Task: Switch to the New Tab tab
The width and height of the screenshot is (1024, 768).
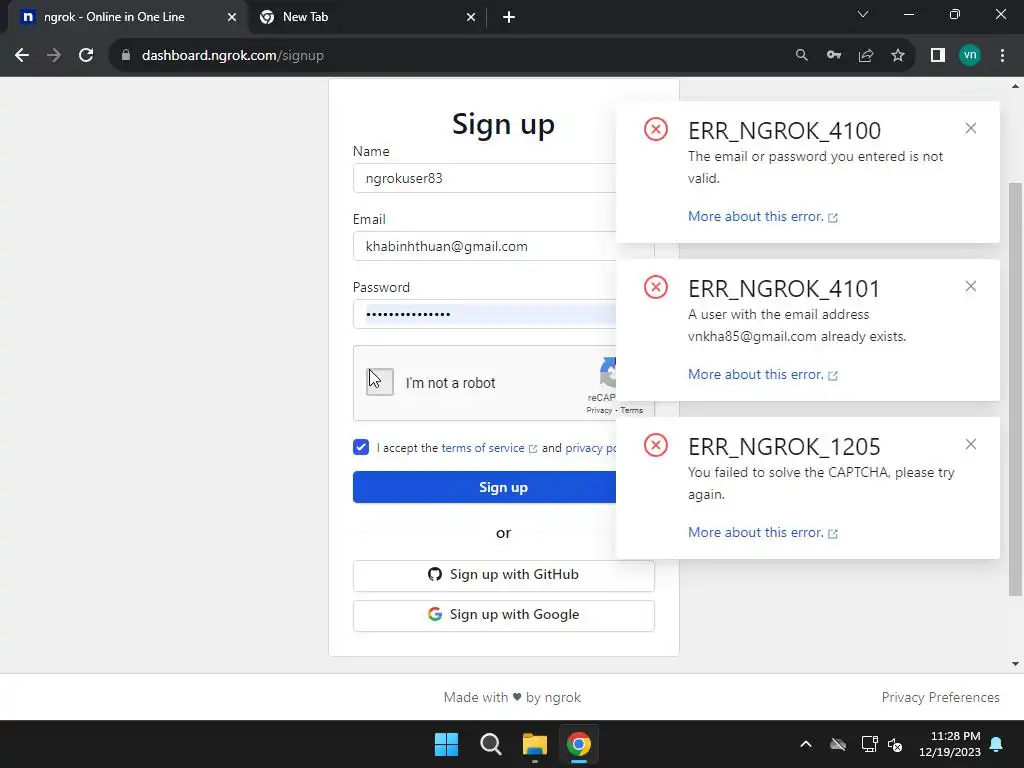Action: pos(366,18)
